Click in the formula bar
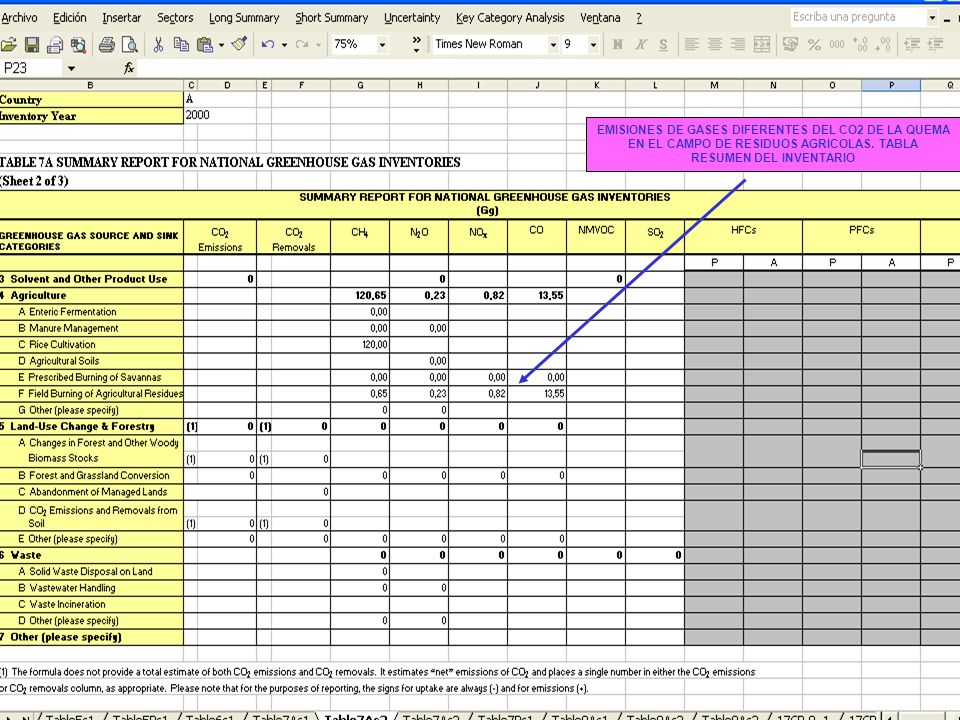Image resolution: width=960 pixels, height=720 pixels. 548,69
